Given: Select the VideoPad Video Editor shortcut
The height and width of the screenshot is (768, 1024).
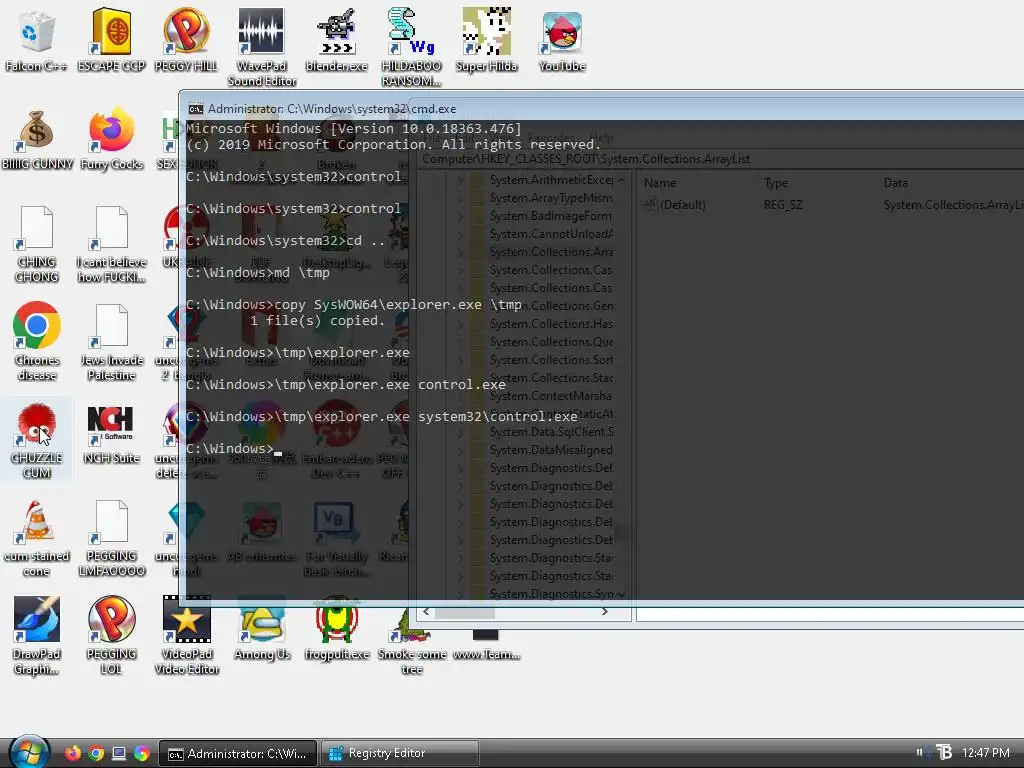Looking at the screenshot, I should point(187,635).
